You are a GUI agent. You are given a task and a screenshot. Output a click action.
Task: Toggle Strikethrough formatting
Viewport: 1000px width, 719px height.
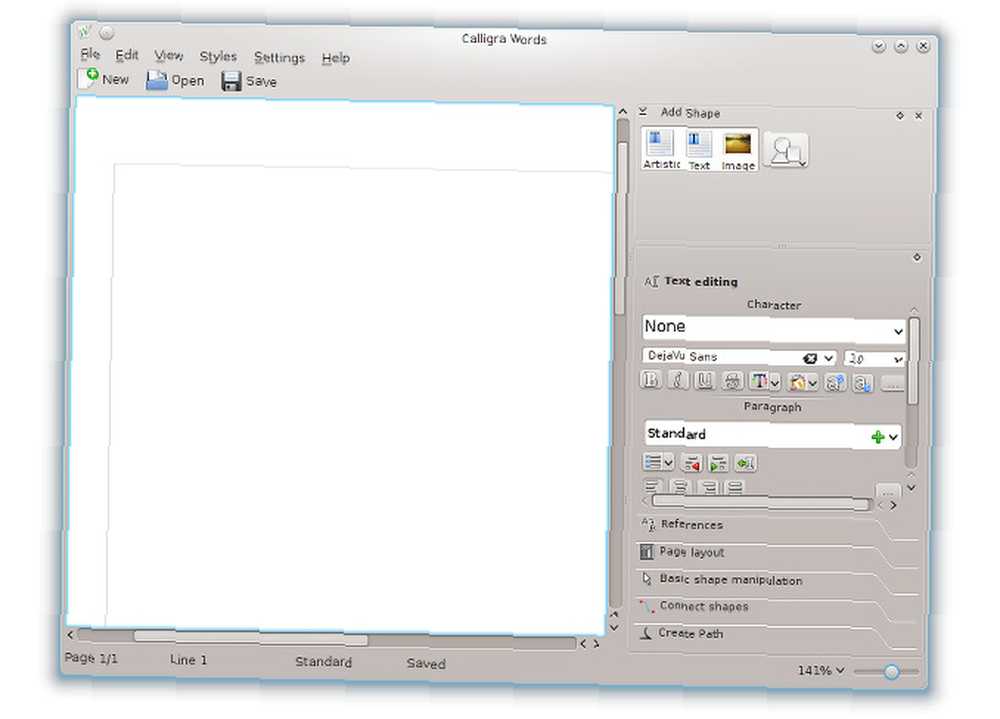732,382
